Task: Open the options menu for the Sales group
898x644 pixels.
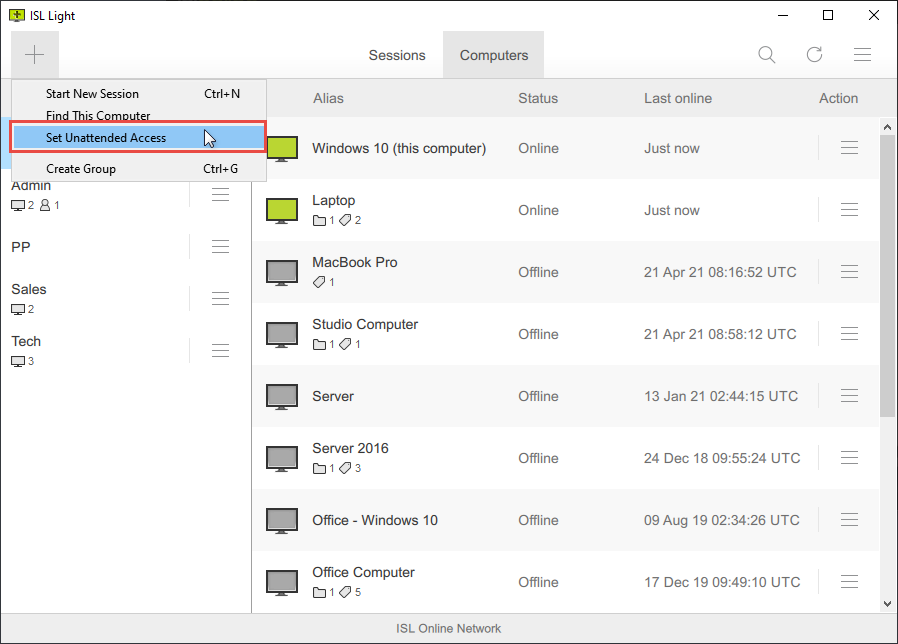Action: pos(220,298)
